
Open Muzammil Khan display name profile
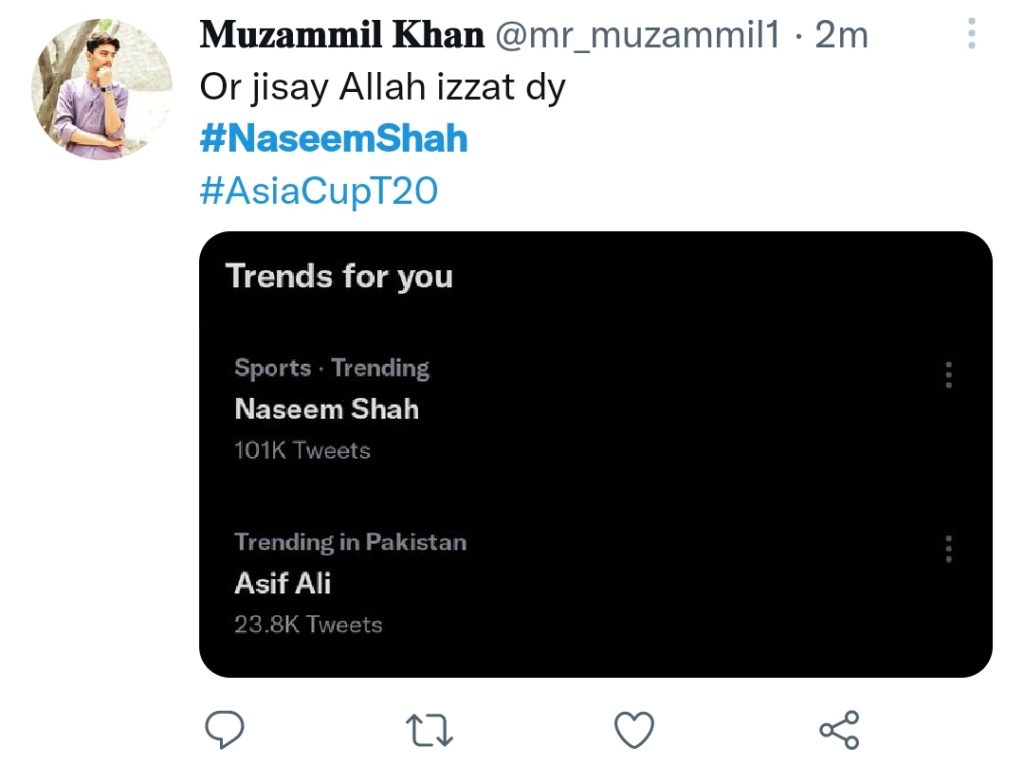coord(342,35)
